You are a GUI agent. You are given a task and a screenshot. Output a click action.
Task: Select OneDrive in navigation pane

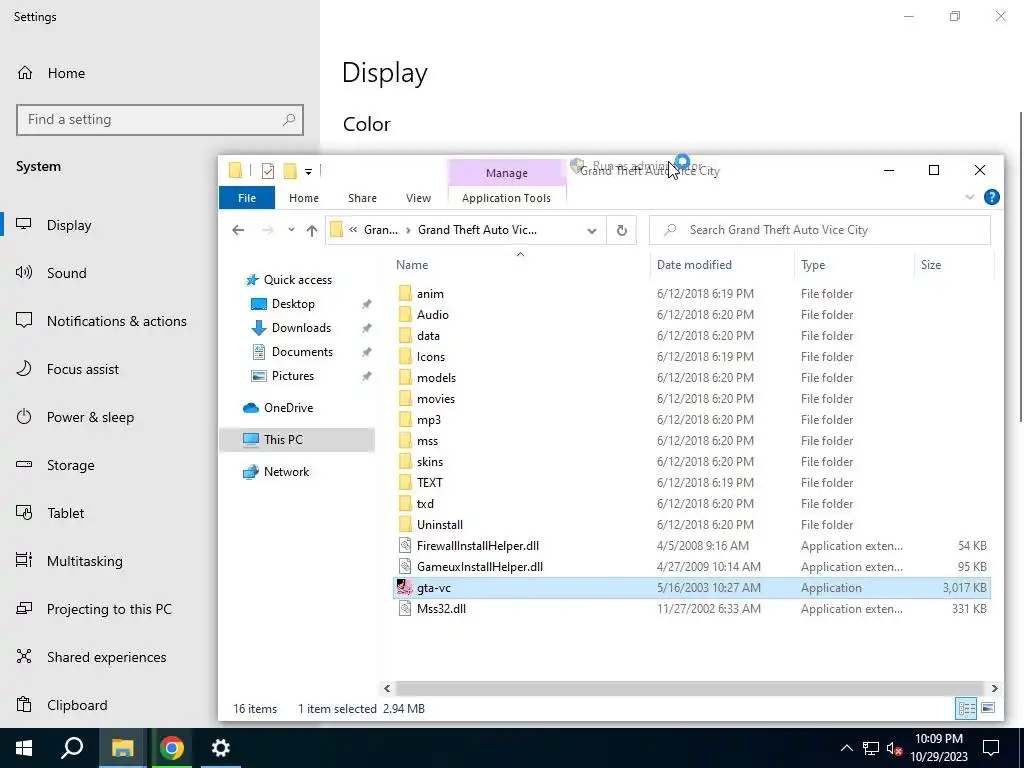[288, 408]
